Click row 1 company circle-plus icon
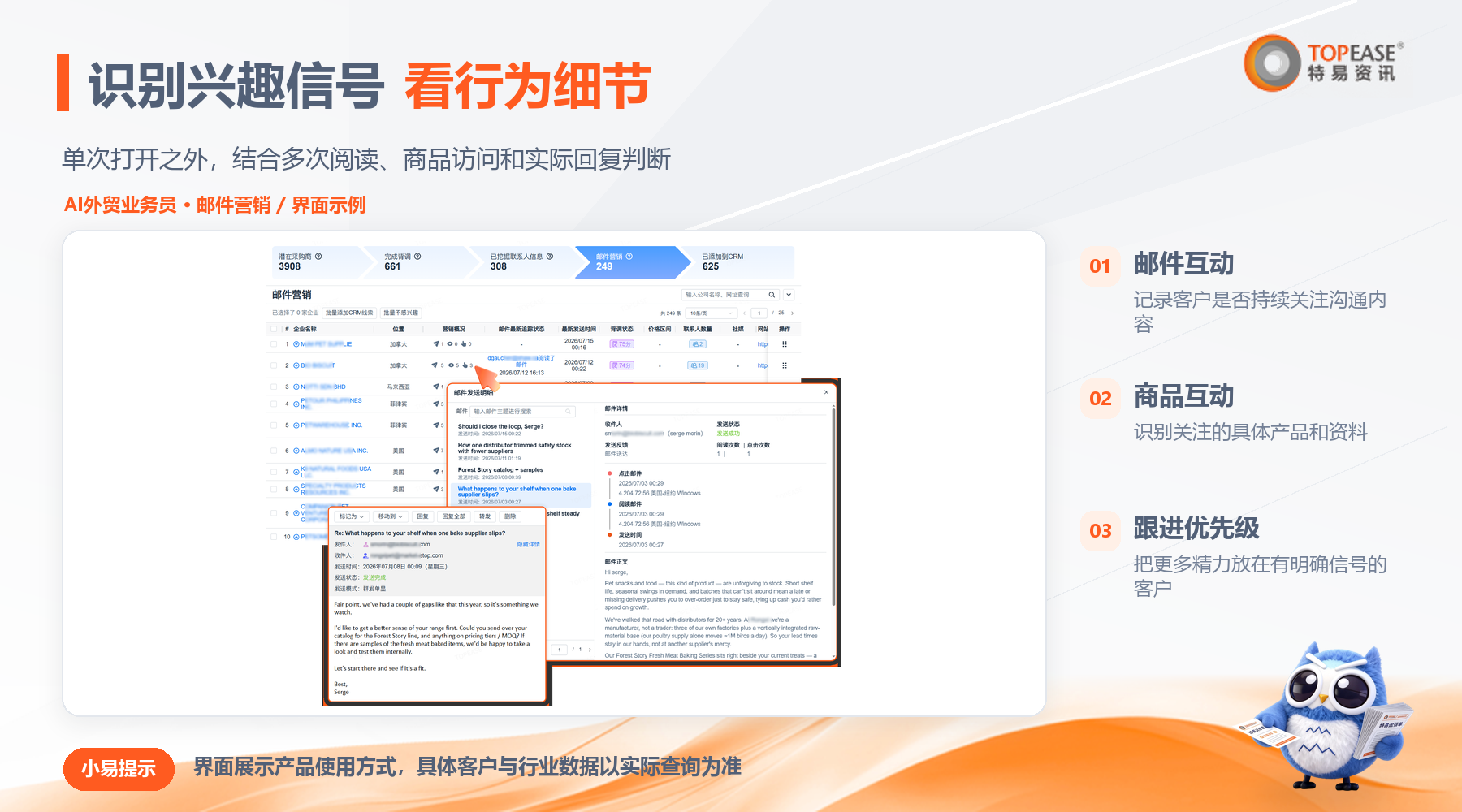Viewport: 1462px width, 812px height. coord(296,344)
